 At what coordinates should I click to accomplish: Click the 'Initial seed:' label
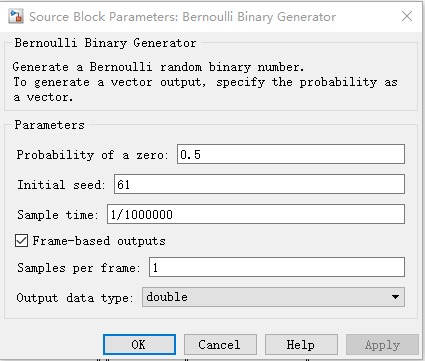(x=61, y=185)
